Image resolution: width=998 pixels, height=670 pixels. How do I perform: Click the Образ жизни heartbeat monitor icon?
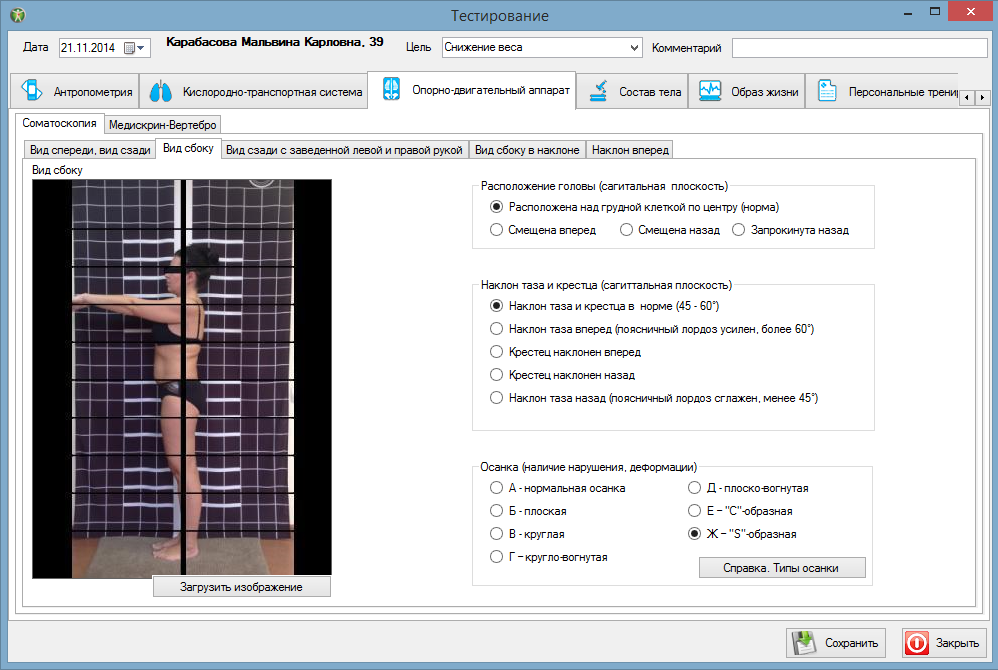[x=710, y=91]
